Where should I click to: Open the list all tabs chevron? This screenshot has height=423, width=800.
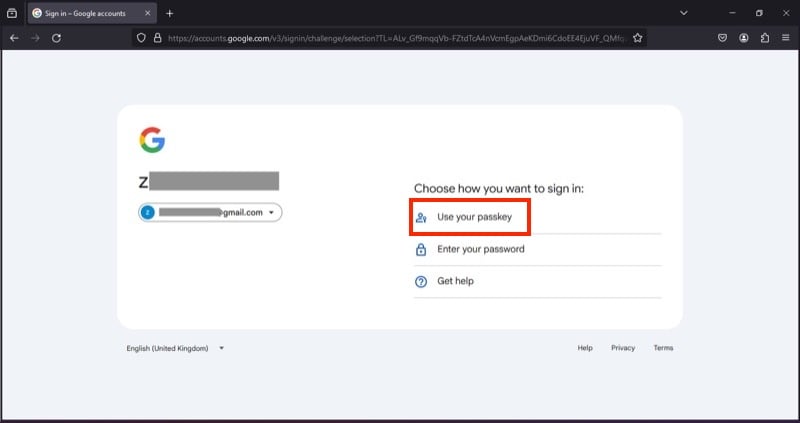click(x=684, y=13)
